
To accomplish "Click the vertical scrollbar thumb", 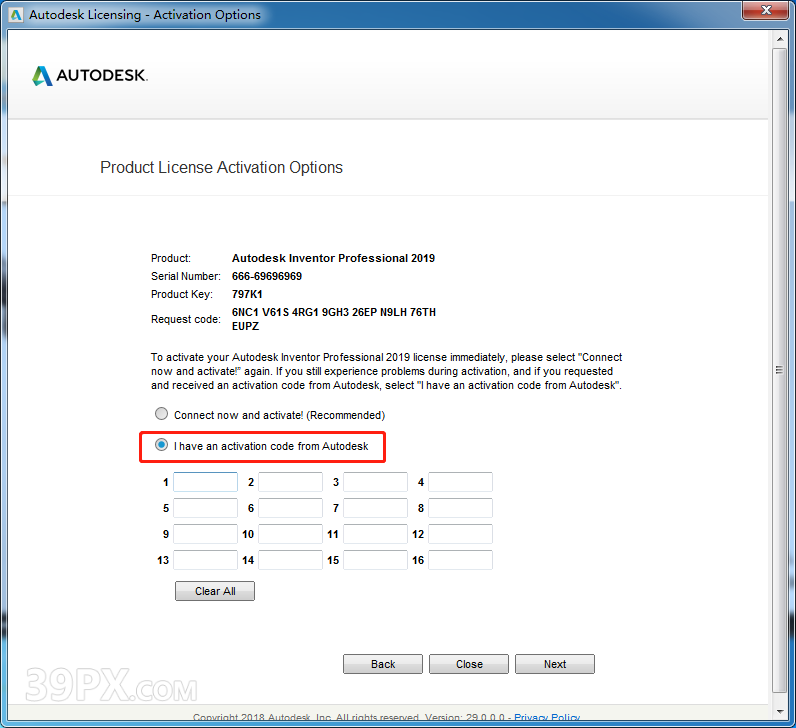I will 780,370.
